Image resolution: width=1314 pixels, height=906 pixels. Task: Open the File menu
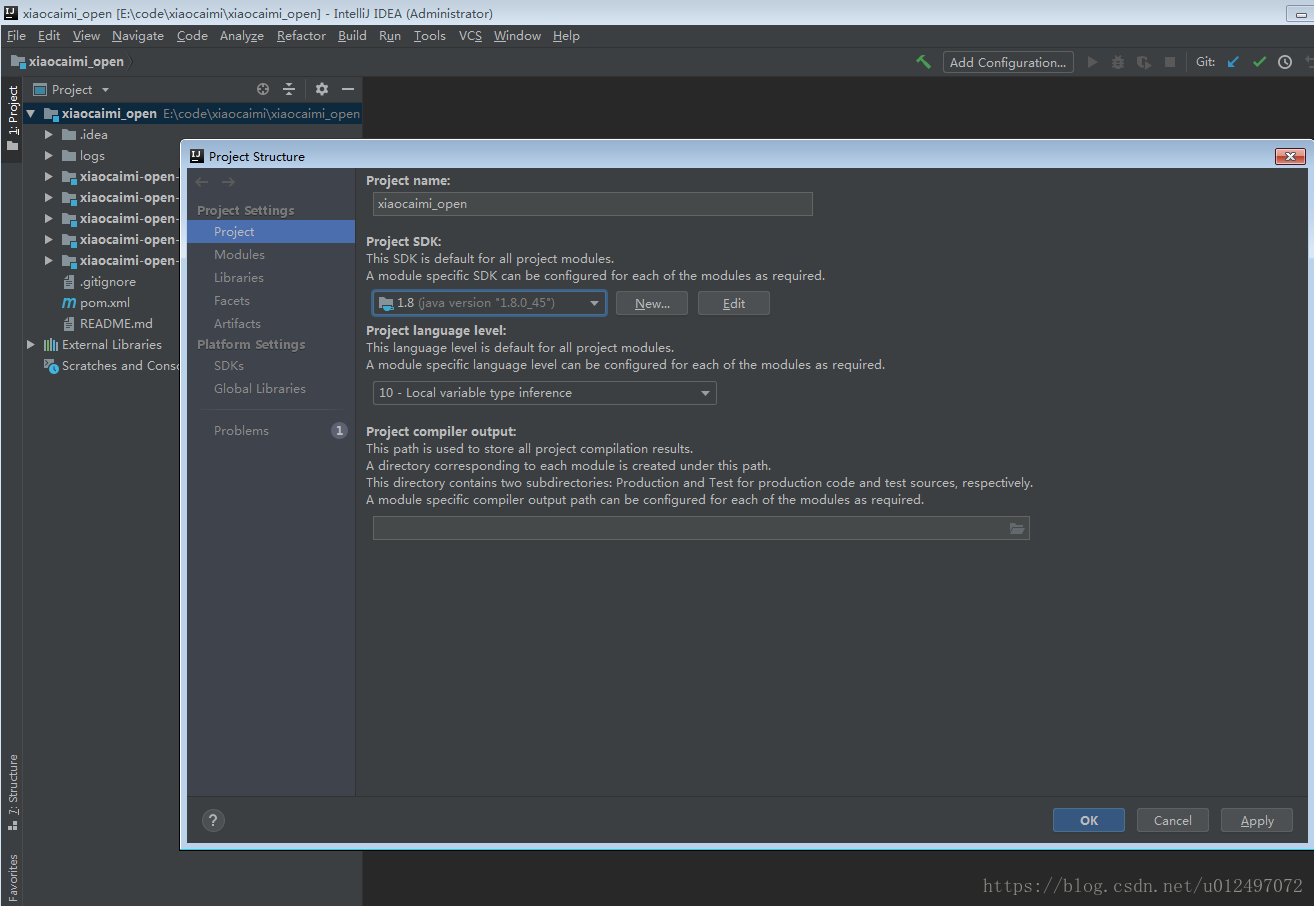[x=16, y=36]
